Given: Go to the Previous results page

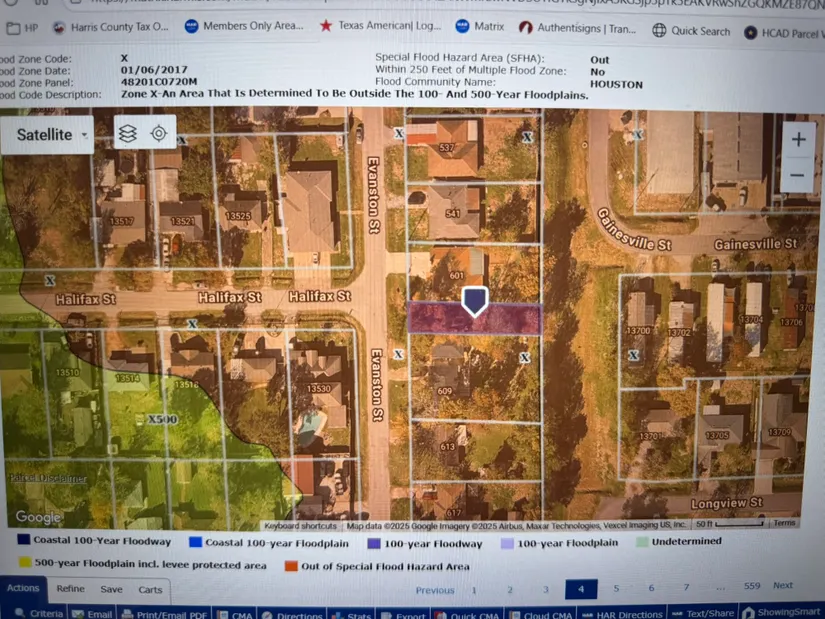Looking at the screenshot, I should click(435, 590).
